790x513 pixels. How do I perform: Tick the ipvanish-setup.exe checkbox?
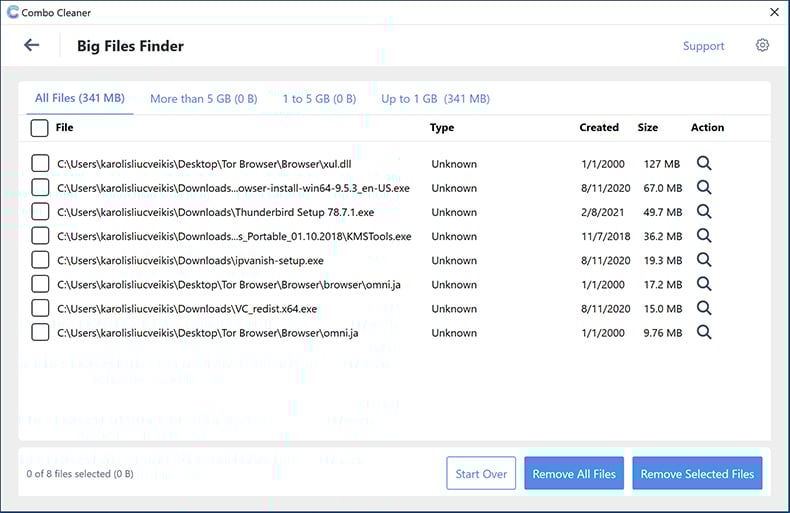40,260
